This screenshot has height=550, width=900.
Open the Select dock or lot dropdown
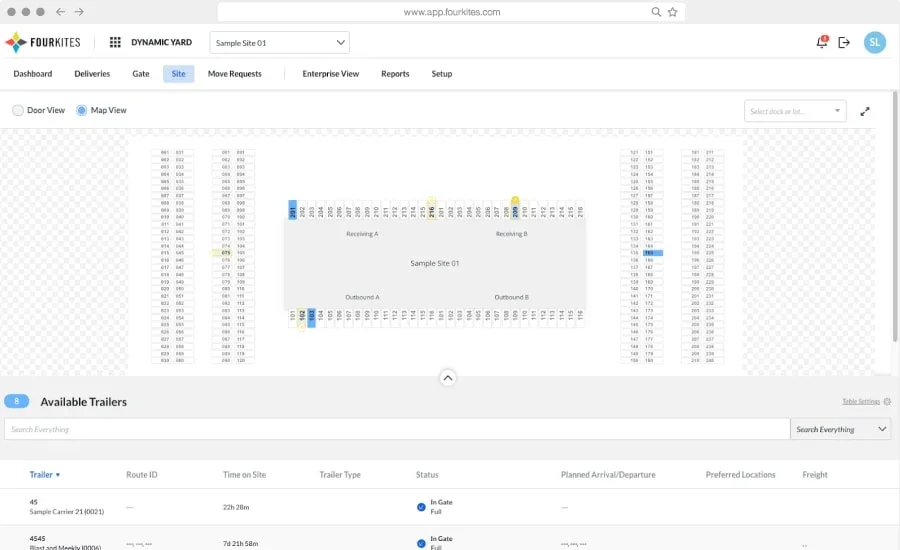[x=795, y=111]
